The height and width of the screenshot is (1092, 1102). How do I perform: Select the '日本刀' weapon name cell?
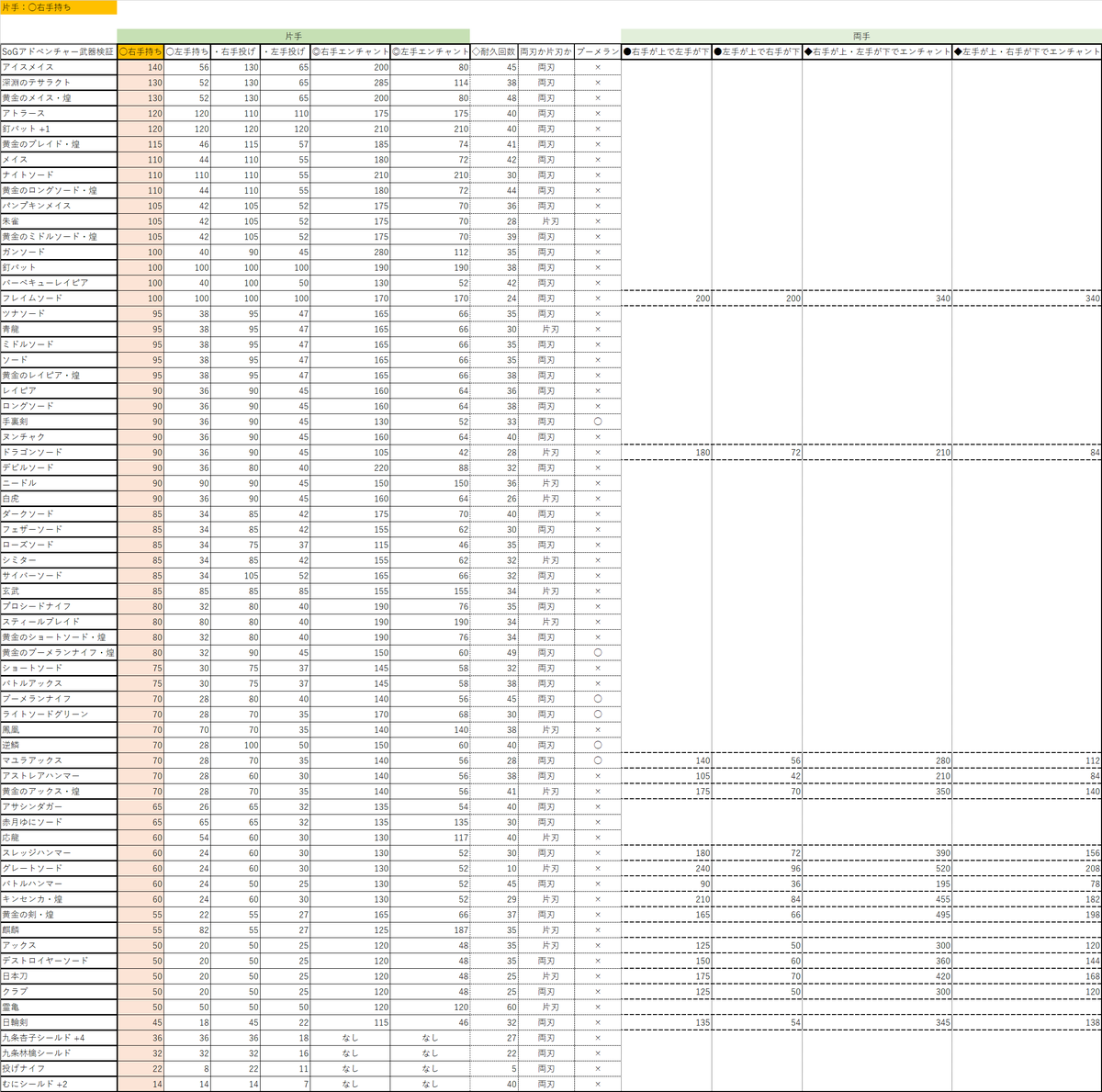pyautogui.click(x=59, y=976)
